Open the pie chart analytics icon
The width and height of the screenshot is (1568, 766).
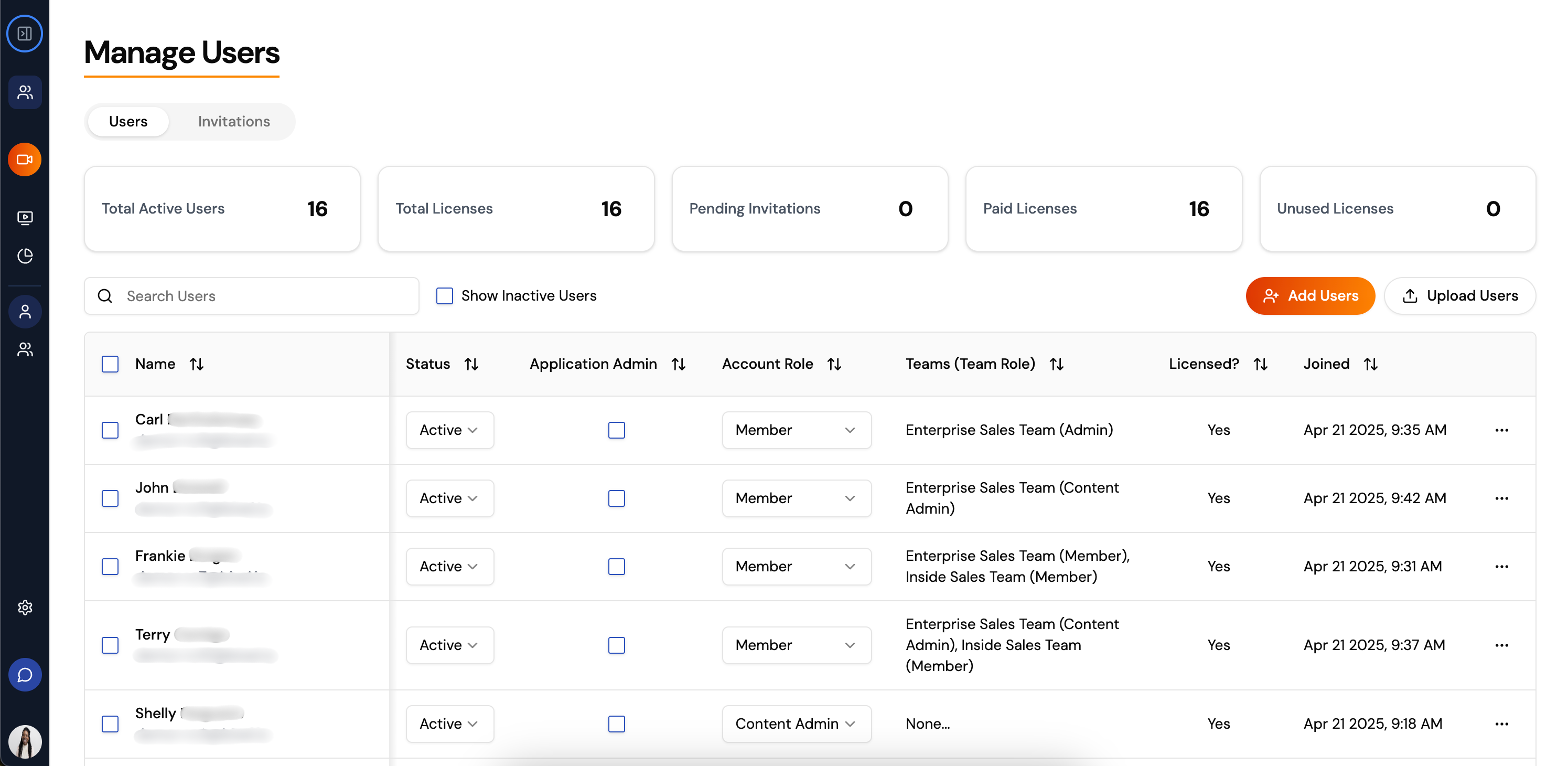(x=24, y=256)
